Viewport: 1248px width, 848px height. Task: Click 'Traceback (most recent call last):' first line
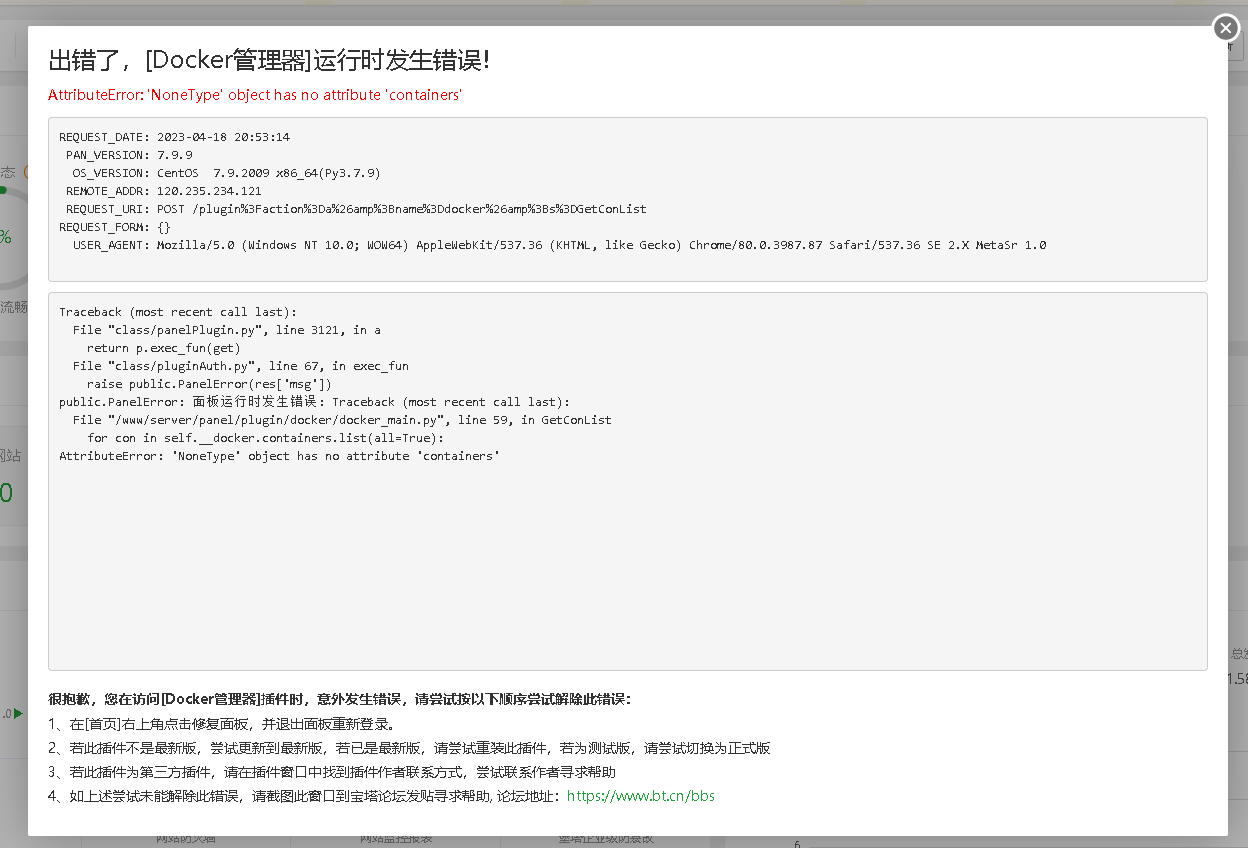pos(178,312)
